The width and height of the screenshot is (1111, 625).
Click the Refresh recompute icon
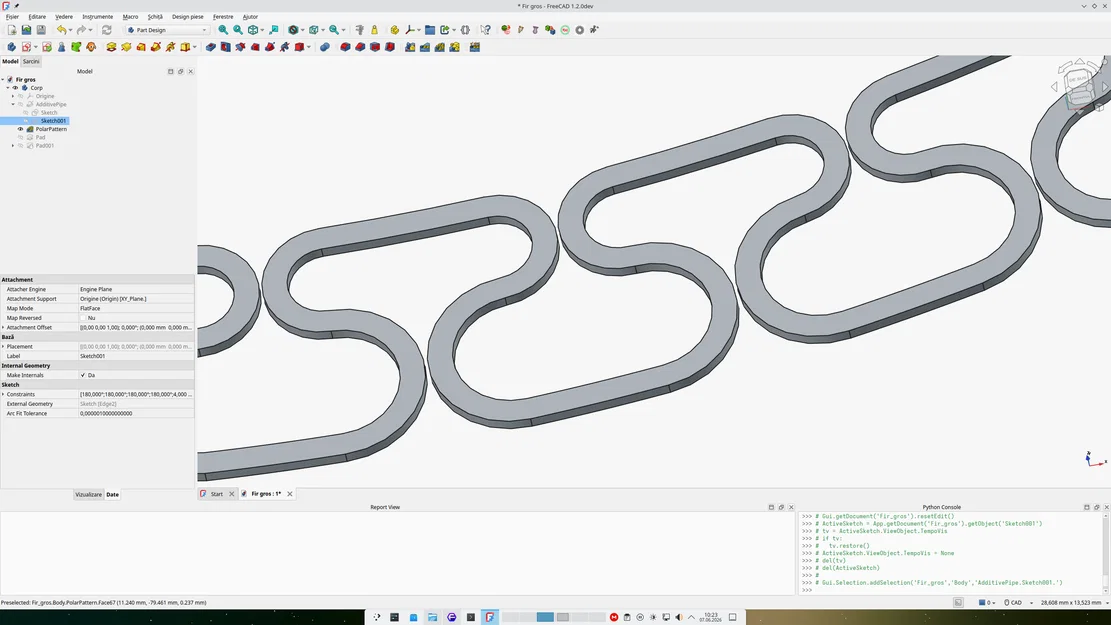[106, 30]
